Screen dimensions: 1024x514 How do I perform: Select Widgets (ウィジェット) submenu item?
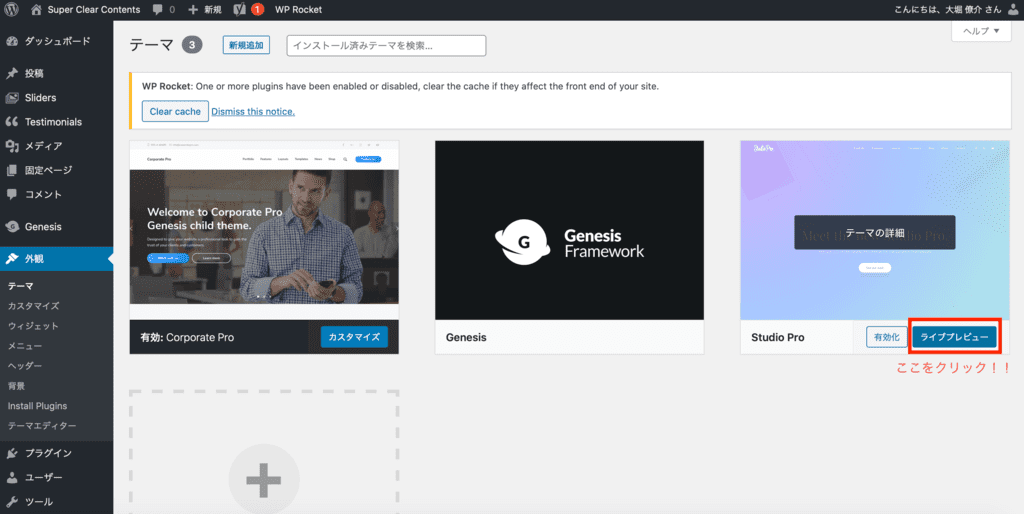(x=33, y=326)
